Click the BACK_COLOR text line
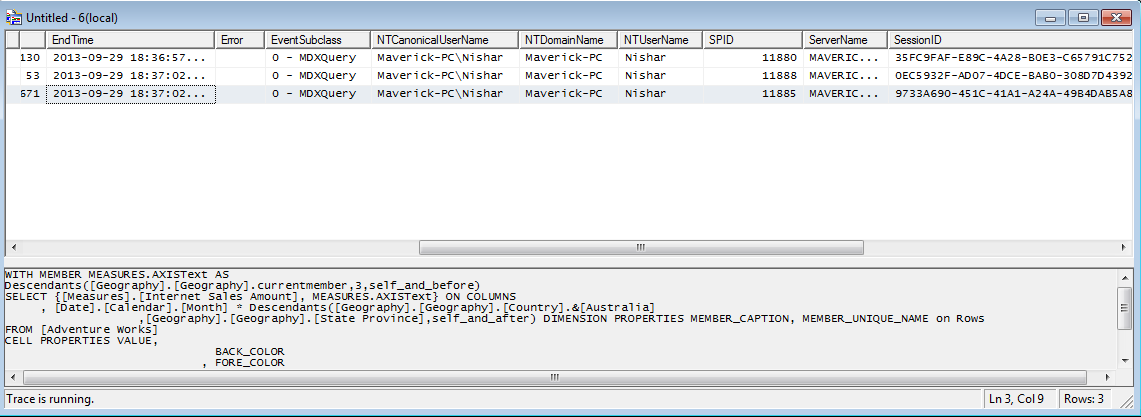Image resolution: width=1141 pixels, height=417 pixels. (x=250, y=352)
